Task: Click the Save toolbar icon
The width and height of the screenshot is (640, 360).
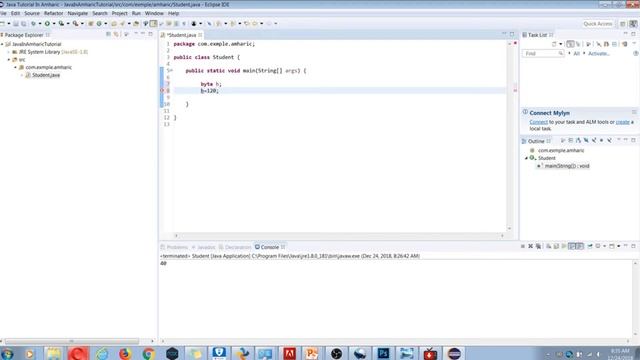Action: point(16,24)
